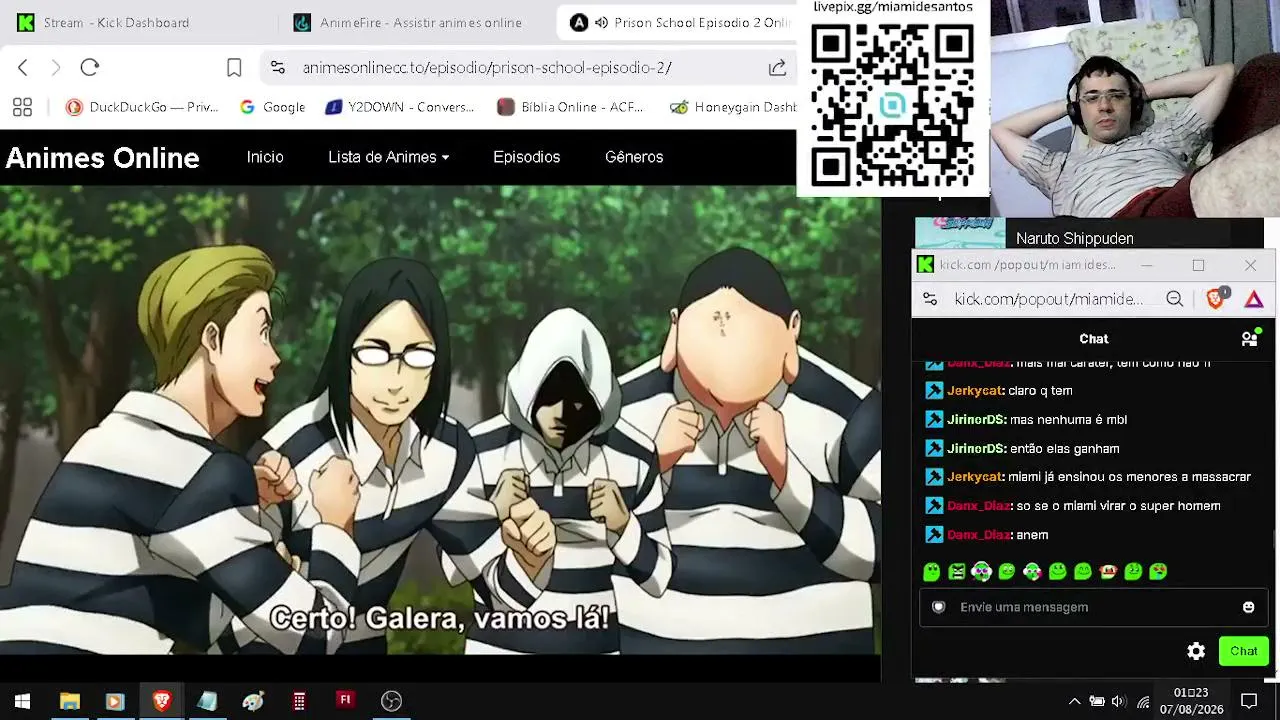Open the DuckDuckGo bookmark
The width and height of the screenshot is (1280, 720).
[x=142, y=107]
